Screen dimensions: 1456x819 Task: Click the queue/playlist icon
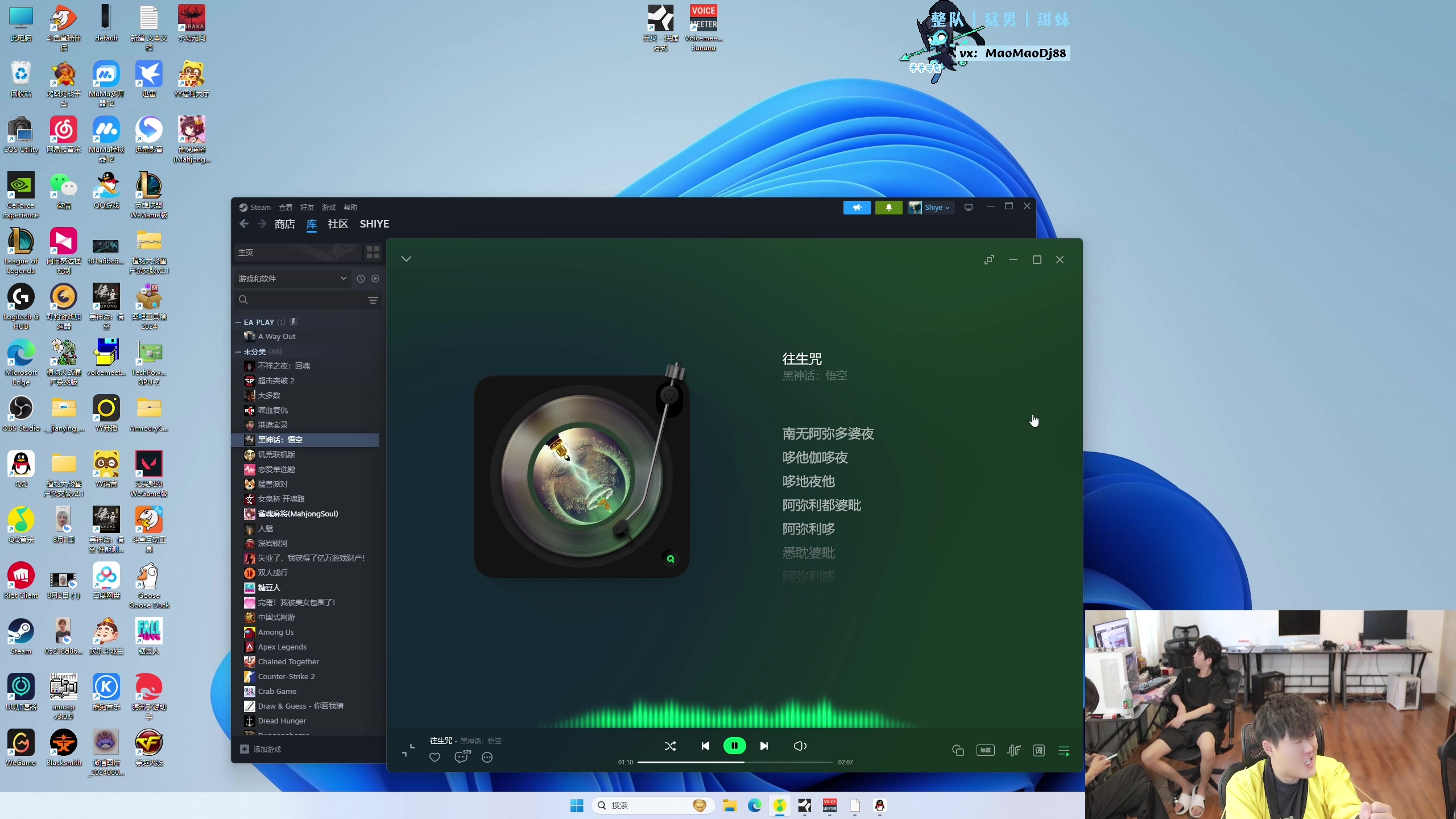click(x=1064, y=750)
